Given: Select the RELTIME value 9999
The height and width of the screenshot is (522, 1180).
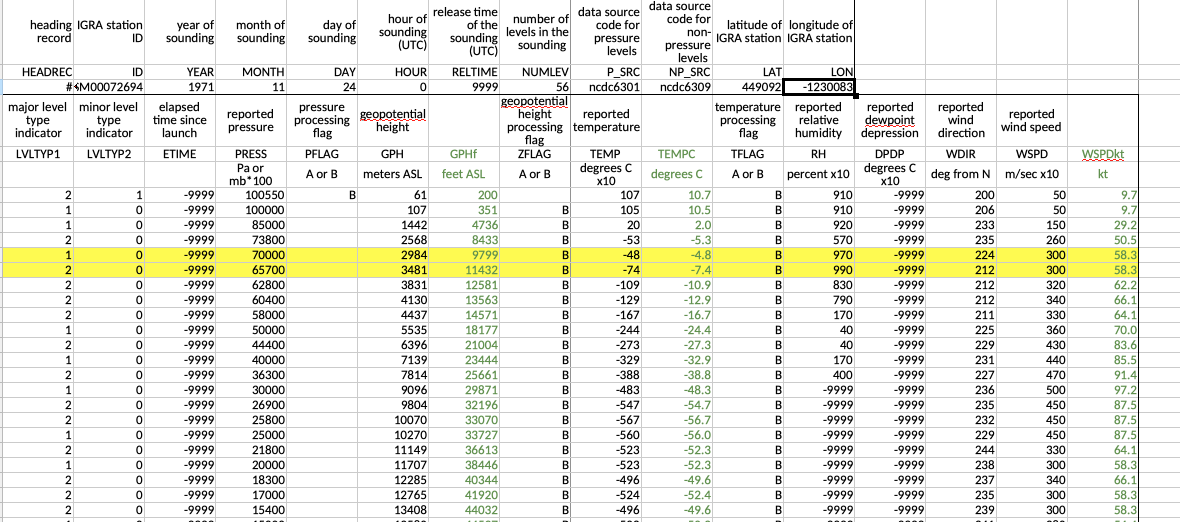Looking at the screenshot, I should point(466,86).
